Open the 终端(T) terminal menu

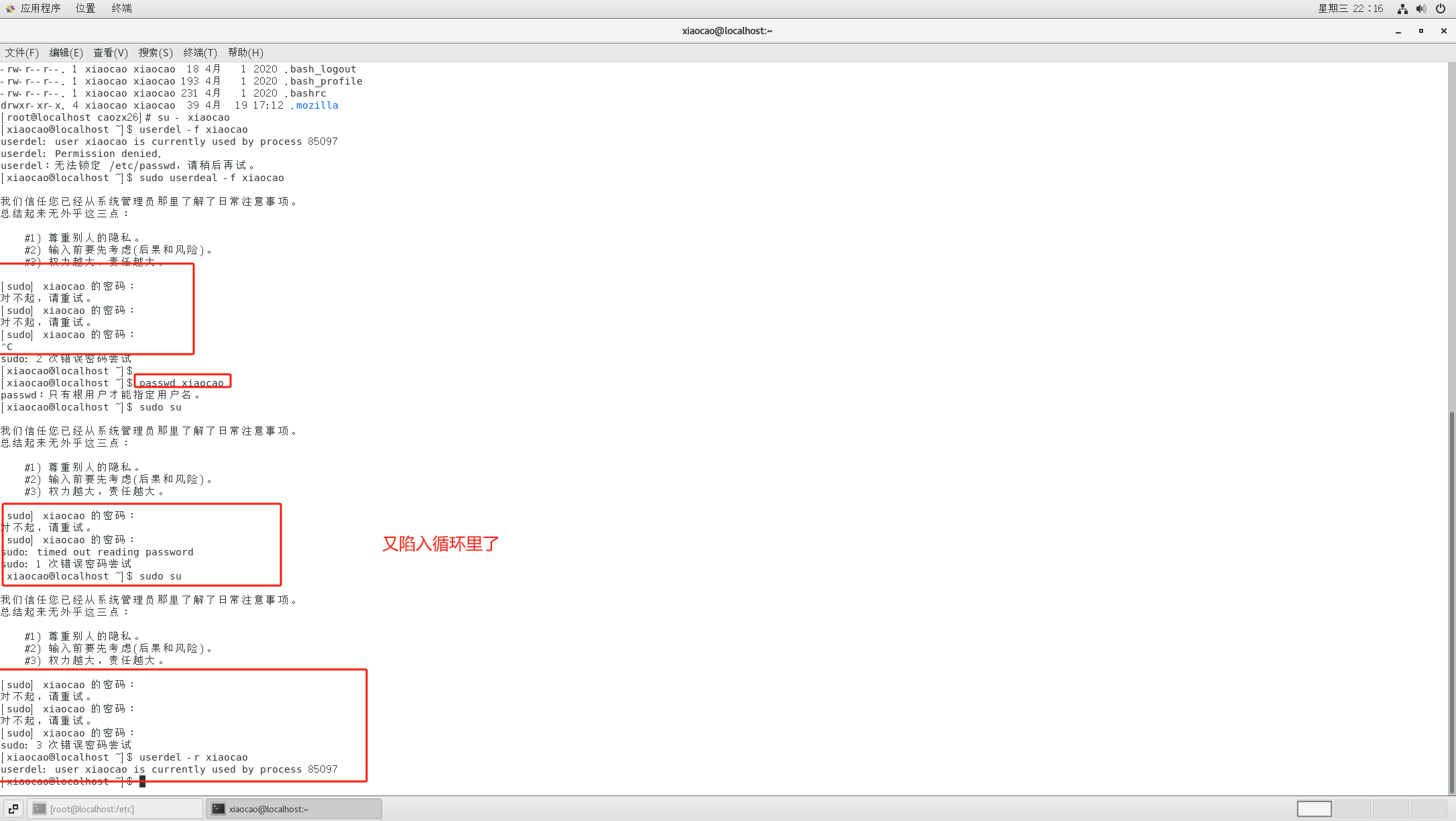point(200,52)
